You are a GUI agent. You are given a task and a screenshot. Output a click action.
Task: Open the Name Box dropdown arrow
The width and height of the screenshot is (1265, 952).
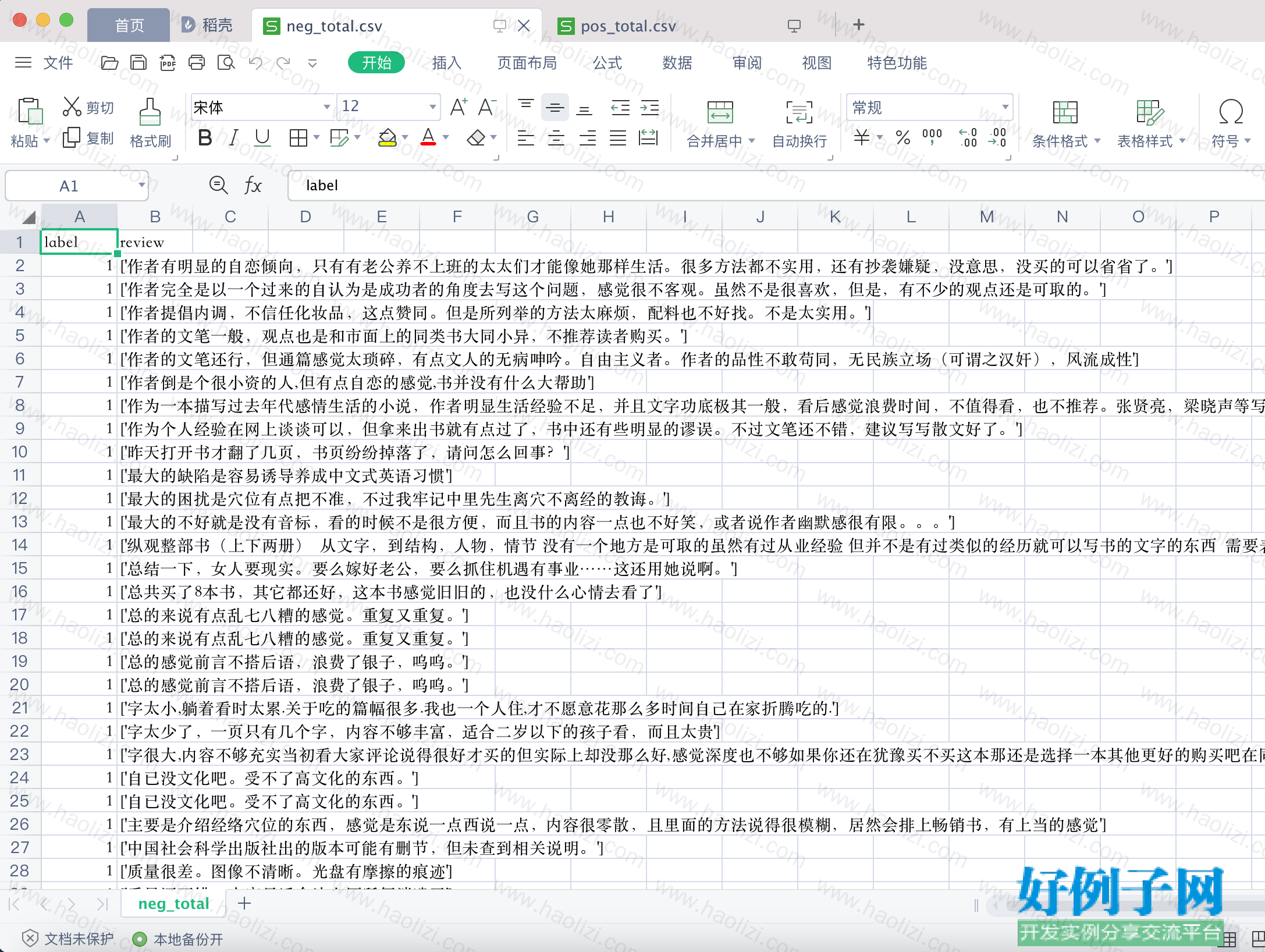(141, 186)
